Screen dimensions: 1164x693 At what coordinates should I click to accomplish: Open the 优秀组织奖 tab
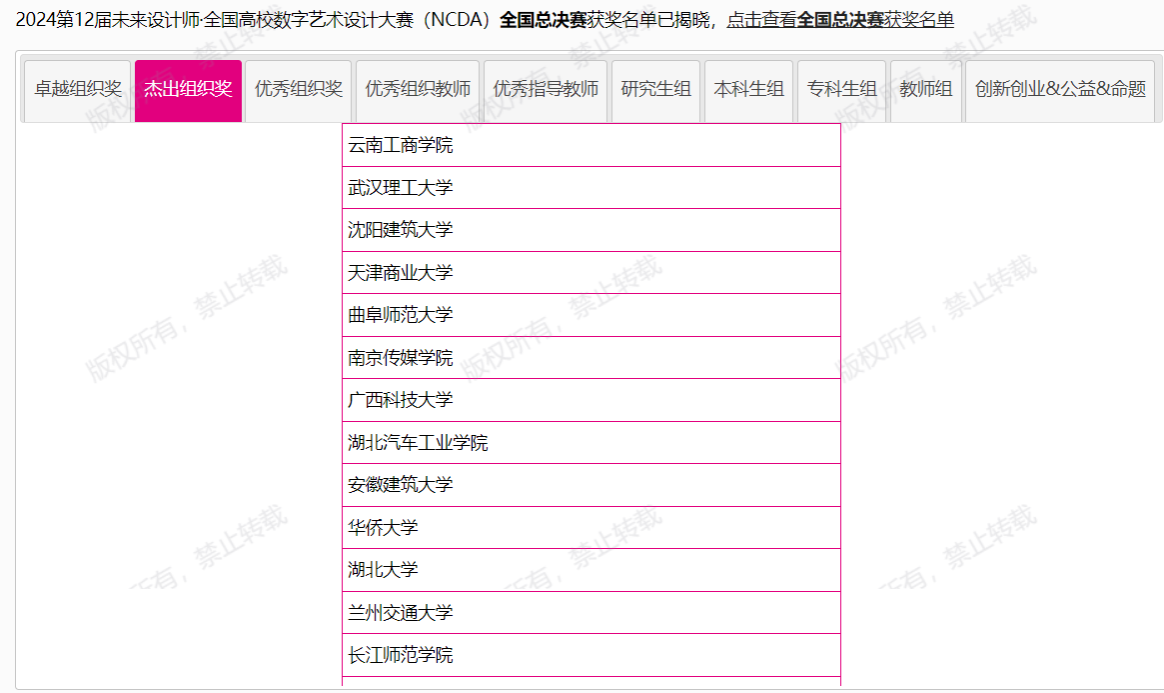(x=298, y=89)
